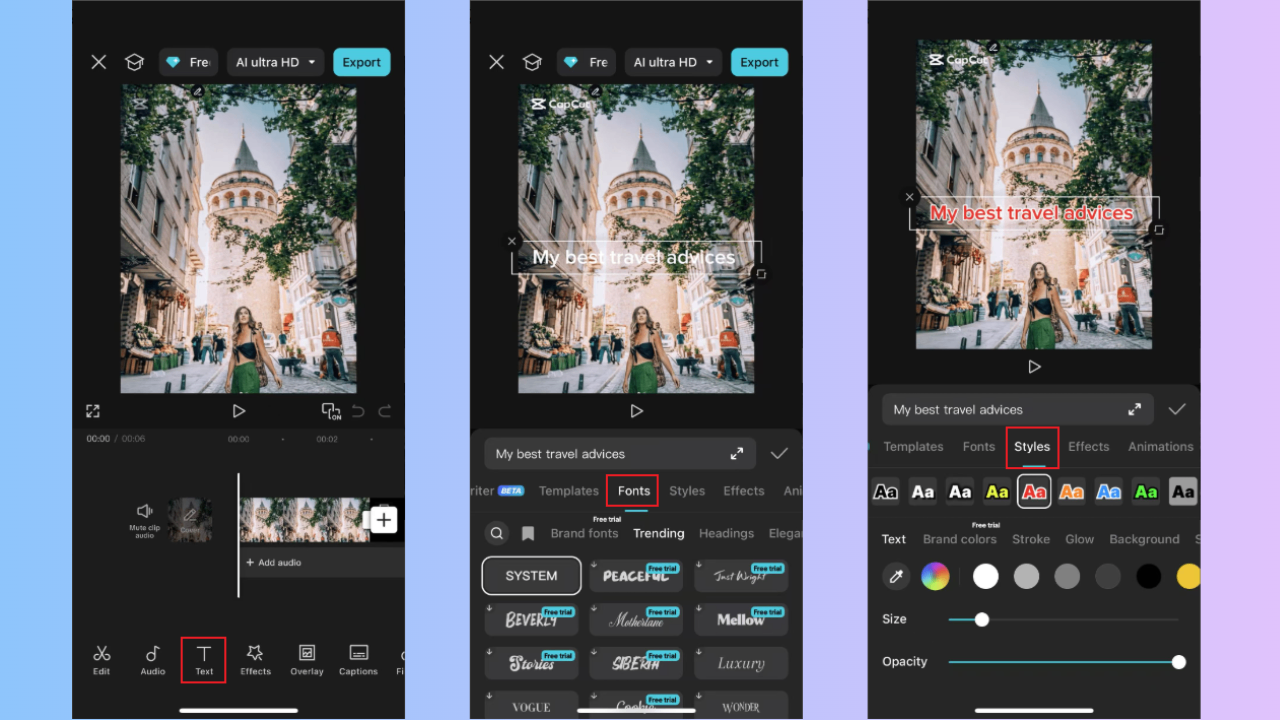Choose the SYSTEM font
Image resolution: width=1280 pixels, height=720 pixels.
(531, 576)
